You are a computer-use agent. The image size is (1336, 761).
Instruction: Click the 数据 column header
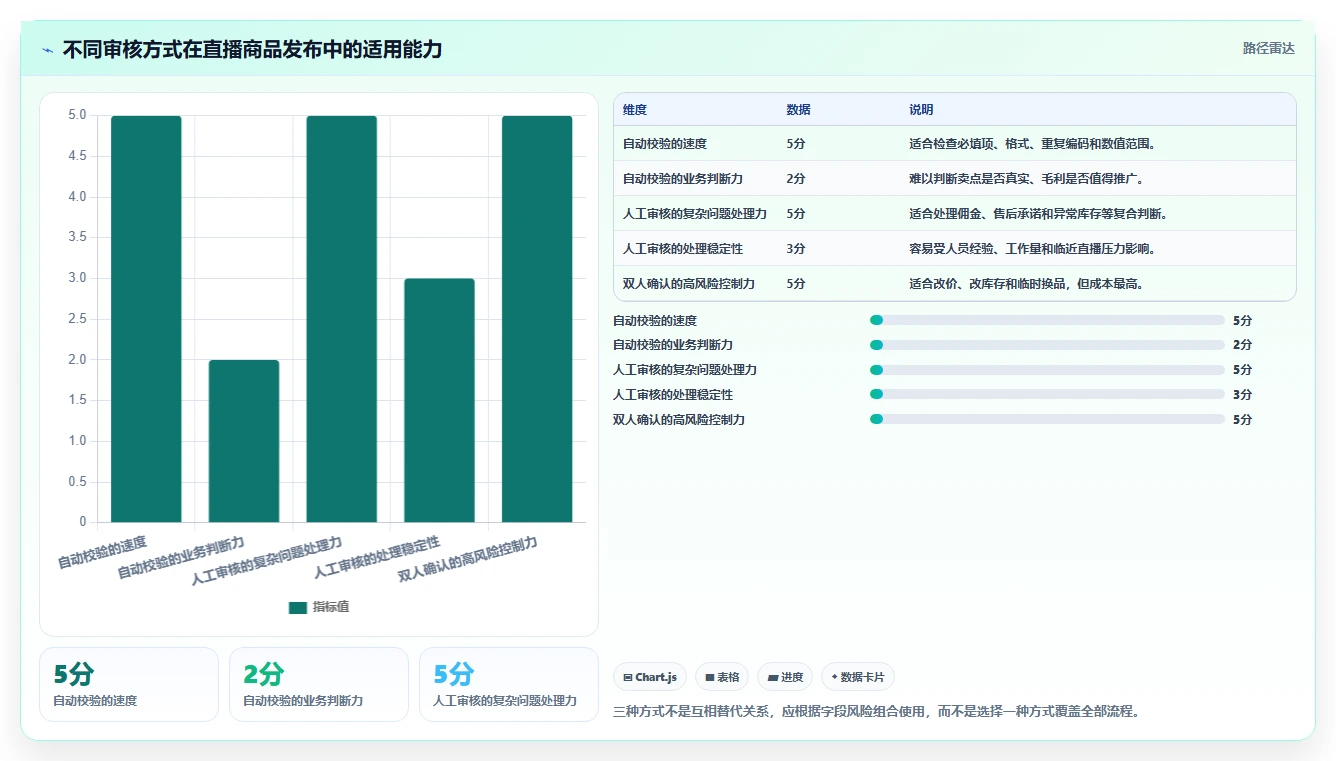pos(798,110)
